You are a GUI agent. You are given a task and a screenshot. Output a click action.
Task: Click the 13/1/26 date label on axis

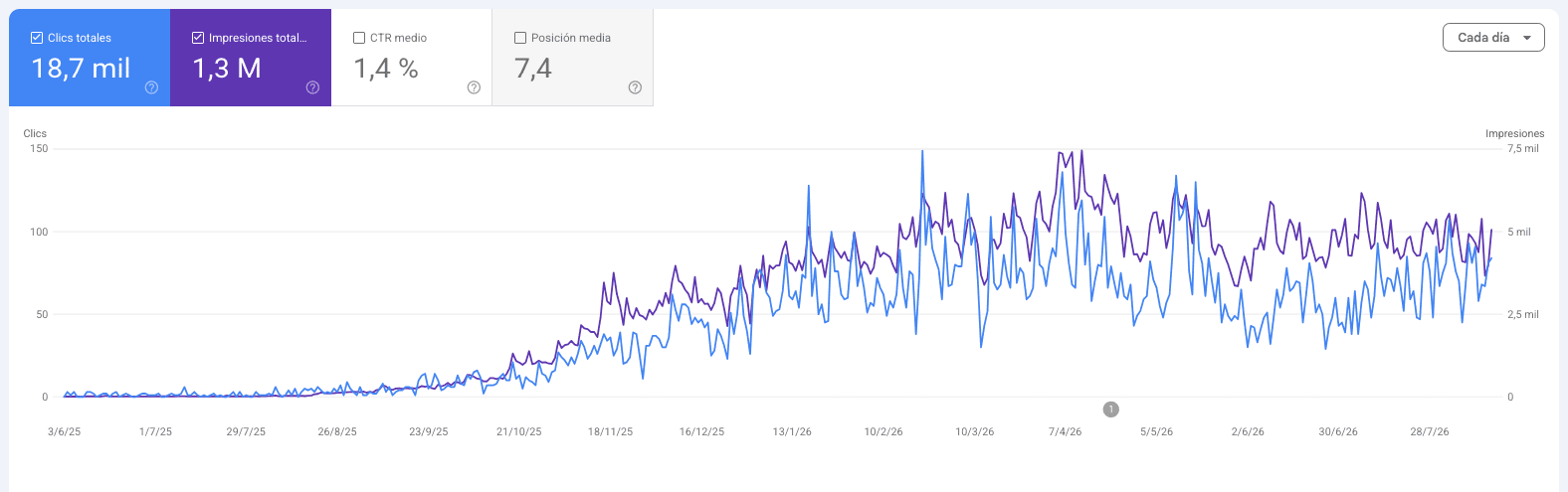coord(792,431)
